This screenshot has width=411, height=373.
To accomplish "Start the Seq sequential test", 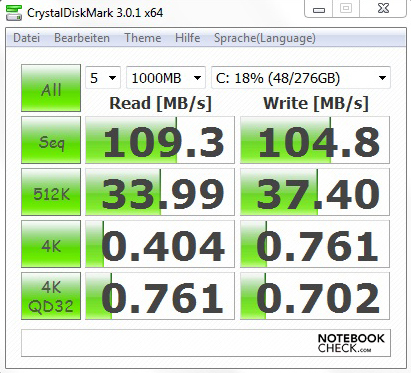I will click(x=51, y=140).
